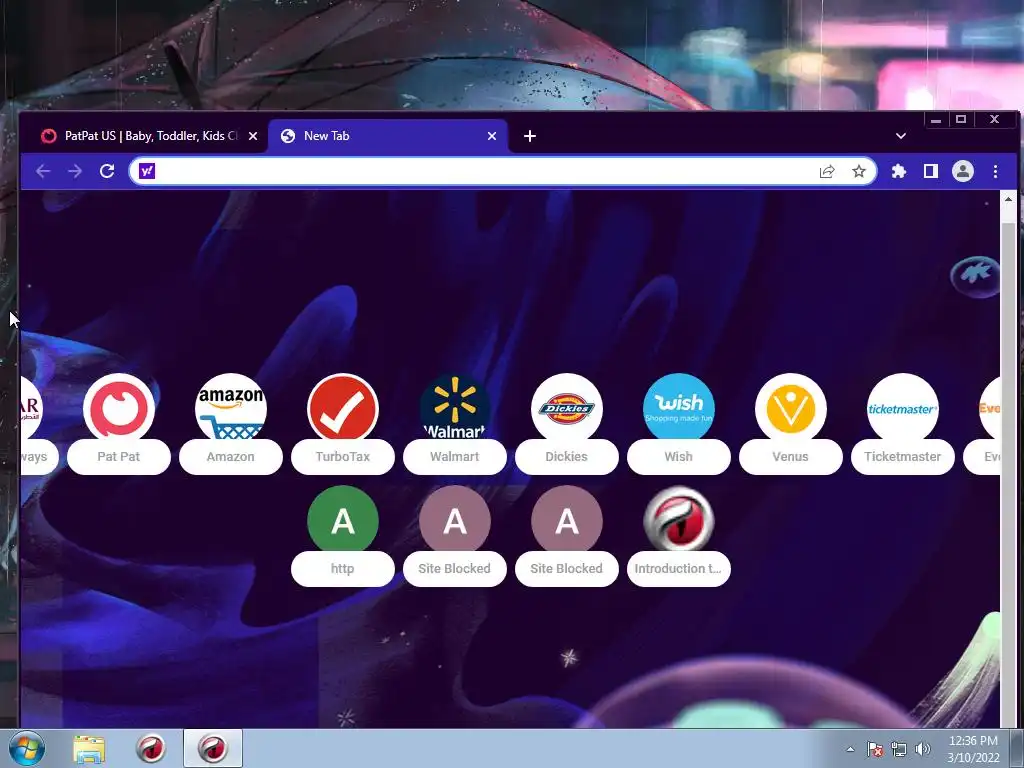Share this page via the share icon
Screen dimensions: 1024x768
(827, 171)
